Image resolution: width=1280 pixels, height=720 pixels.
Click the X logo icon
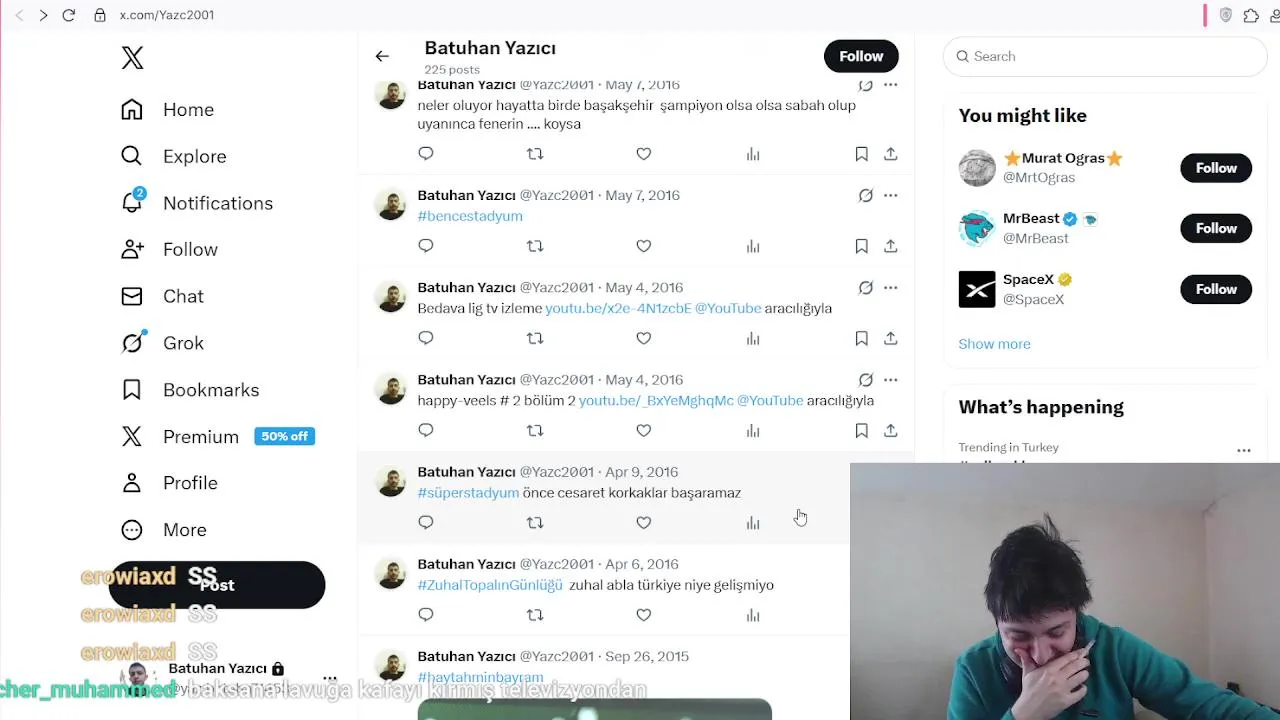pyautogui.click(x=132, y=58)
